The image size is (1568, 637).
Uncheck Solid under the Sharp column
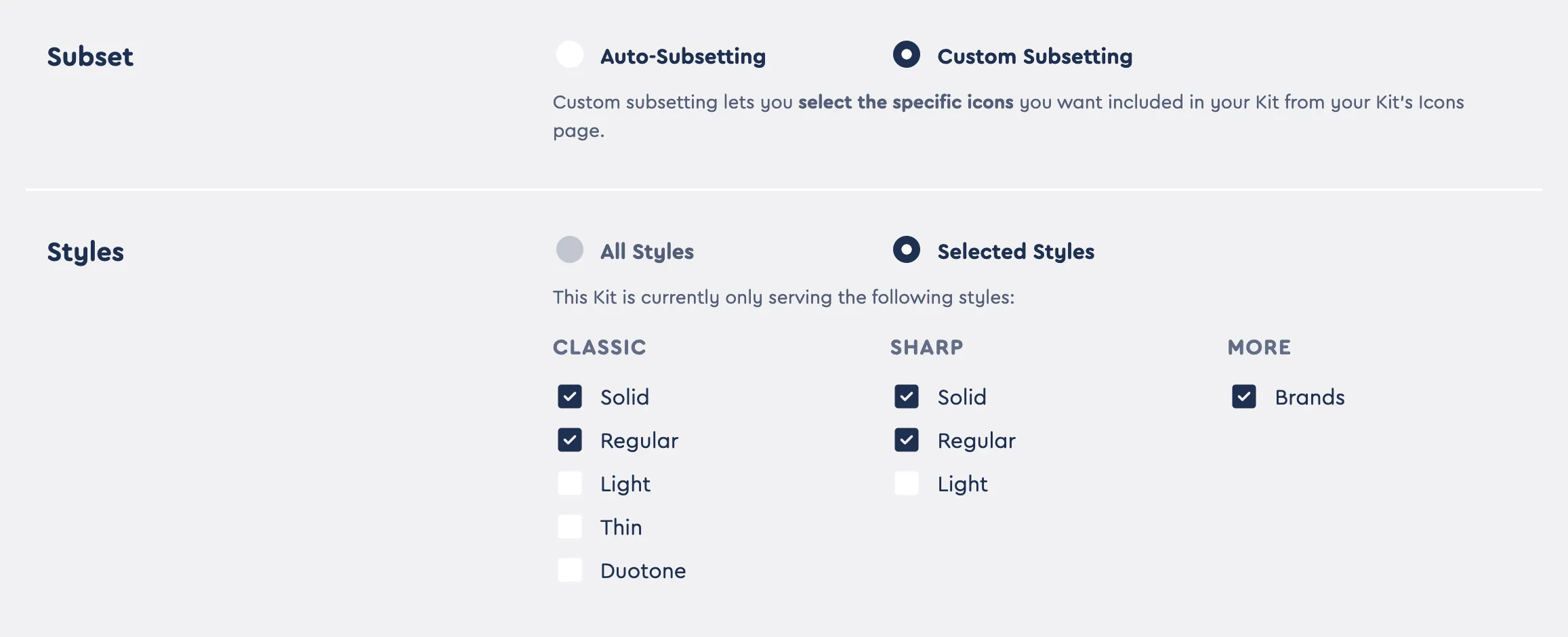[x=907, y=397]
